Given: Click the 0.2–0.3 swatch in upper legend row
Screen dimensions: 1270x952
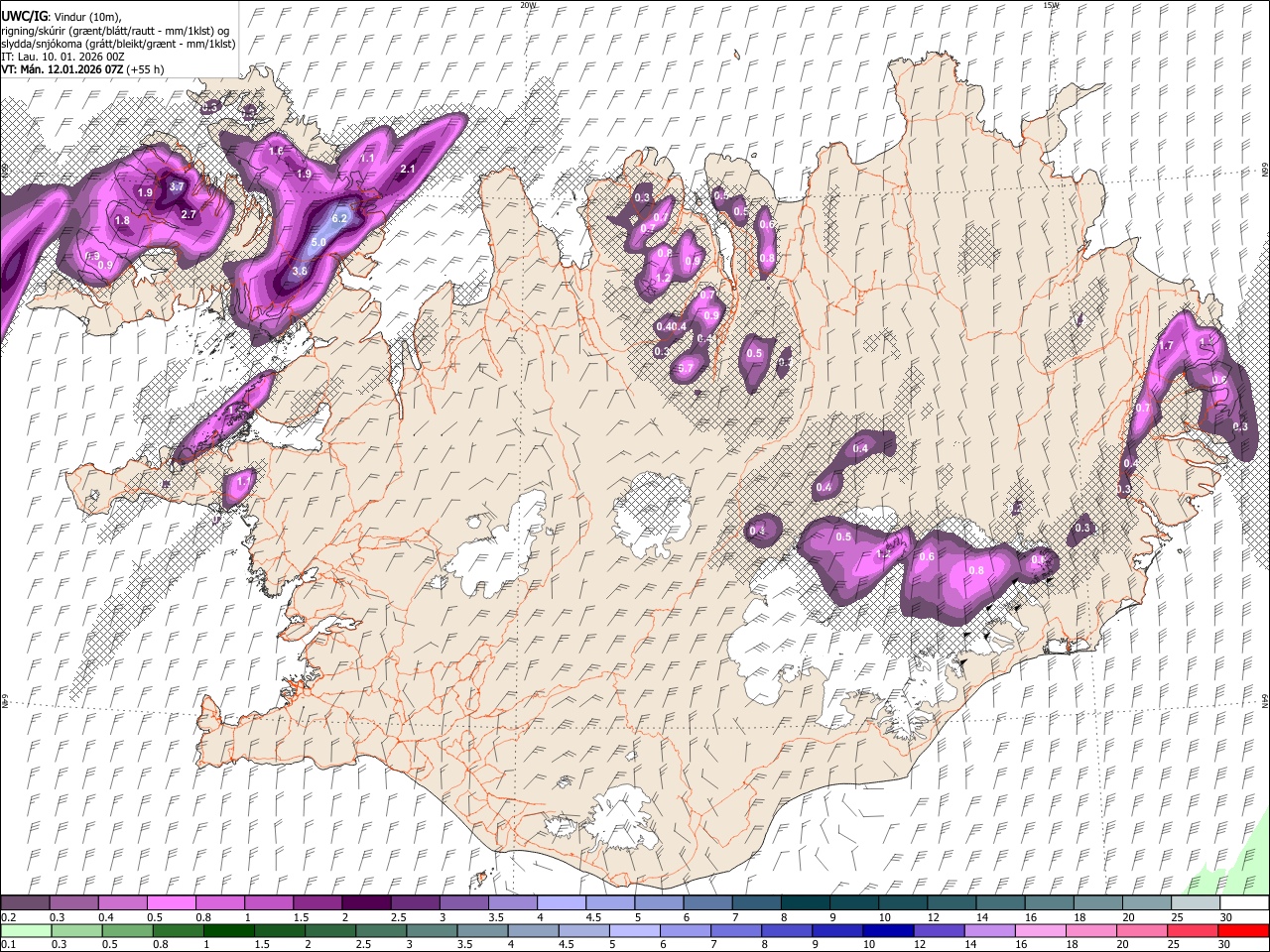Looking at the screenshot, I should 26,902.
